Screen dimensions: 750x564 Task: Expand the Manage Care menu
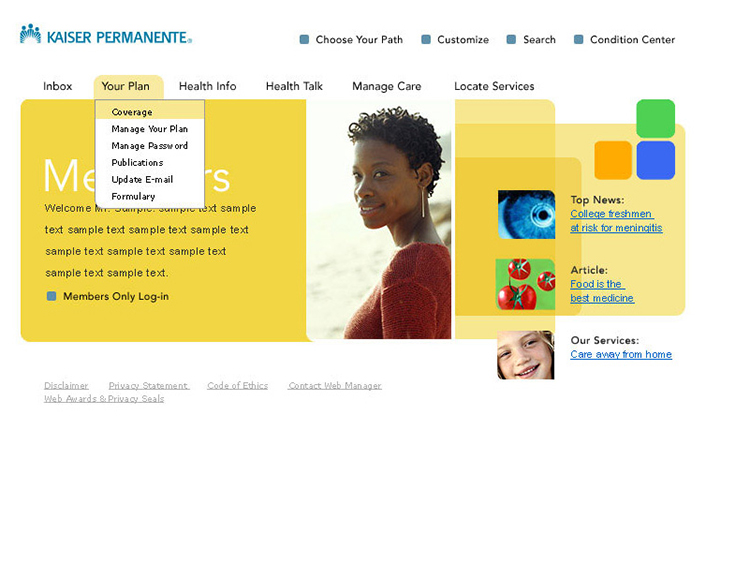pos(386,86)
